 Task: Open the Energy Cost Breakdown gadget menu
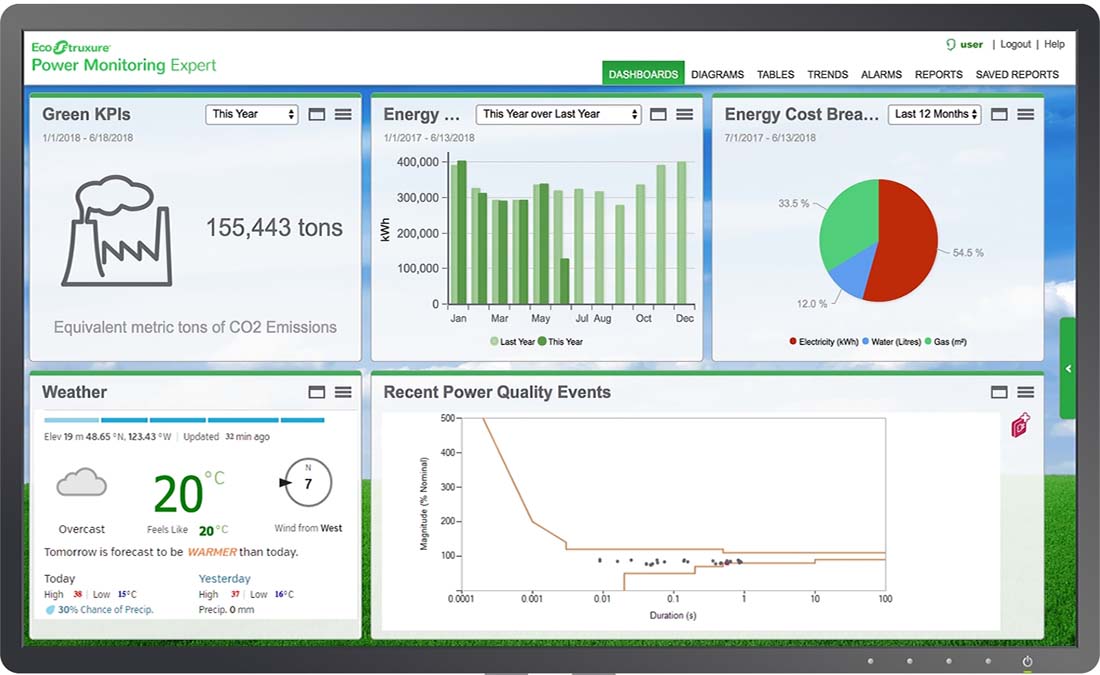[1024, 114]
